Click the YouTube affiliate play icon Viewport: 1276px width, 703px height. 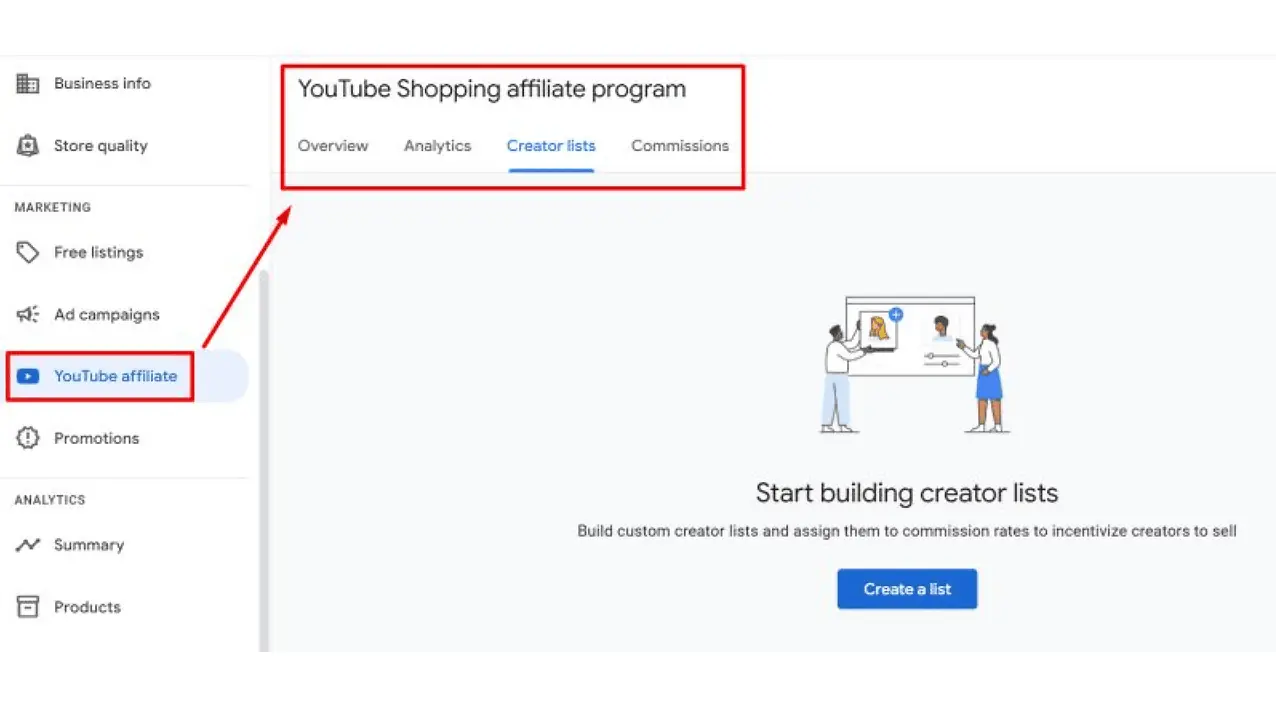tap(28, 377)
